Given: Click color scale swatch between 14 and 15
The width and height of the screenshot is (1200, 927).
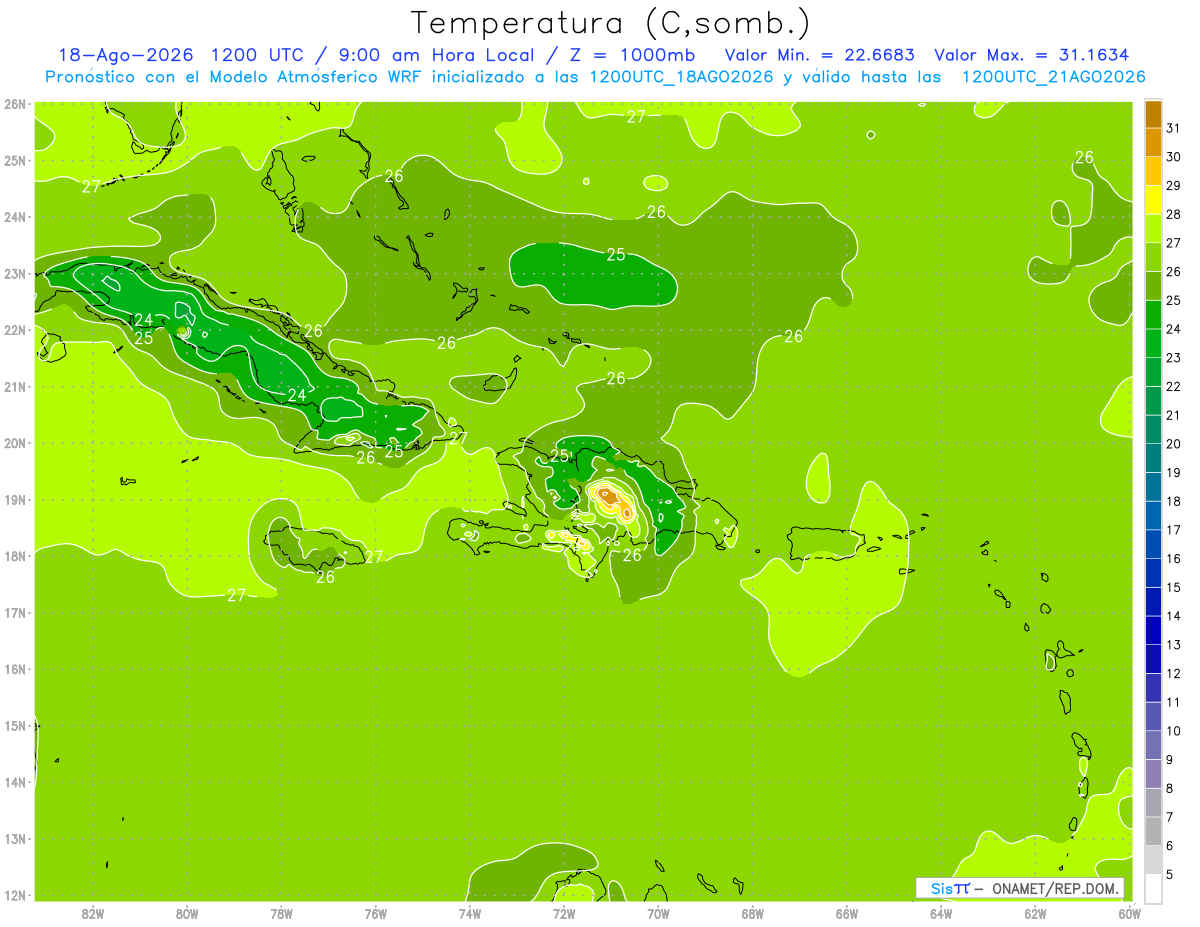Looking at the screenshot, I should [1153, 601].
